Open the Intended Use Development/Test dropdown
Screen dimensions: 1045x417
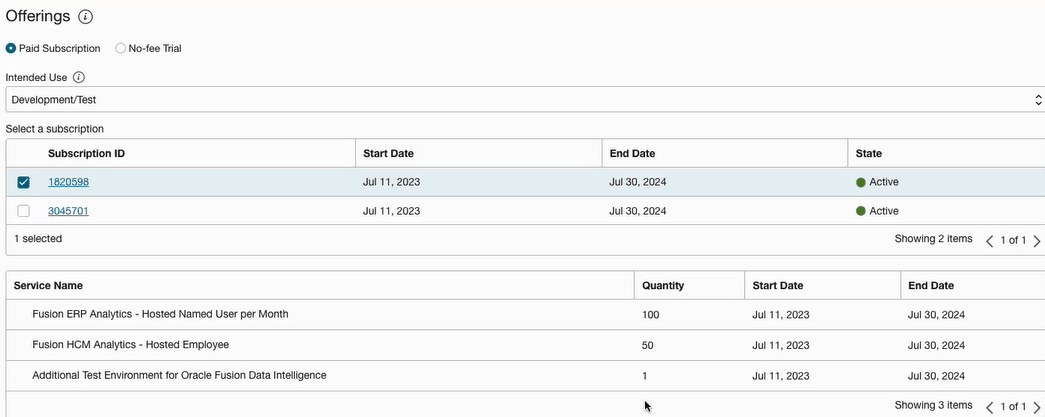point(525,100)
